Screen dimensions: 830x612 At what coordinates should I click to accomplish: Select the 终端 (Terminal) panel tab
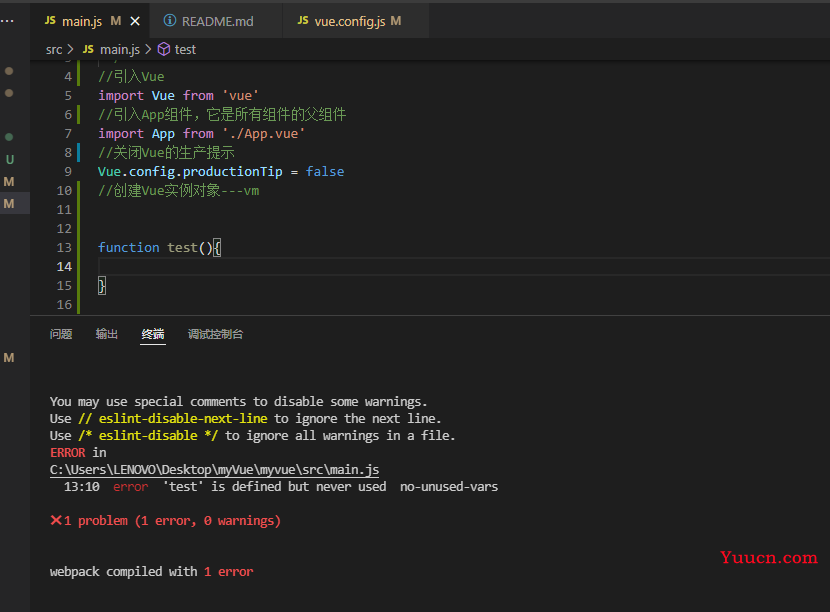pyautogui.click(x=153, y=334)
